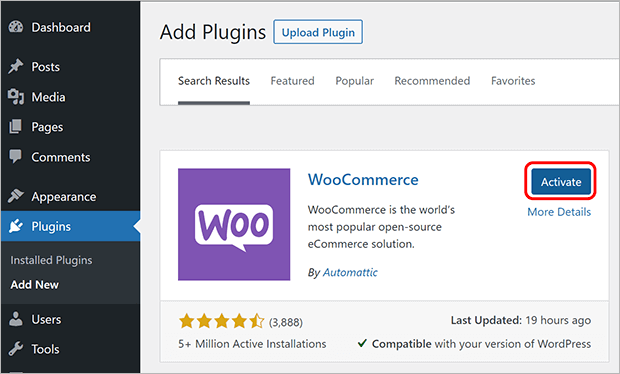Open More Details for WooCommerce
The image size is (620, 374).
(x=559, y=212)
